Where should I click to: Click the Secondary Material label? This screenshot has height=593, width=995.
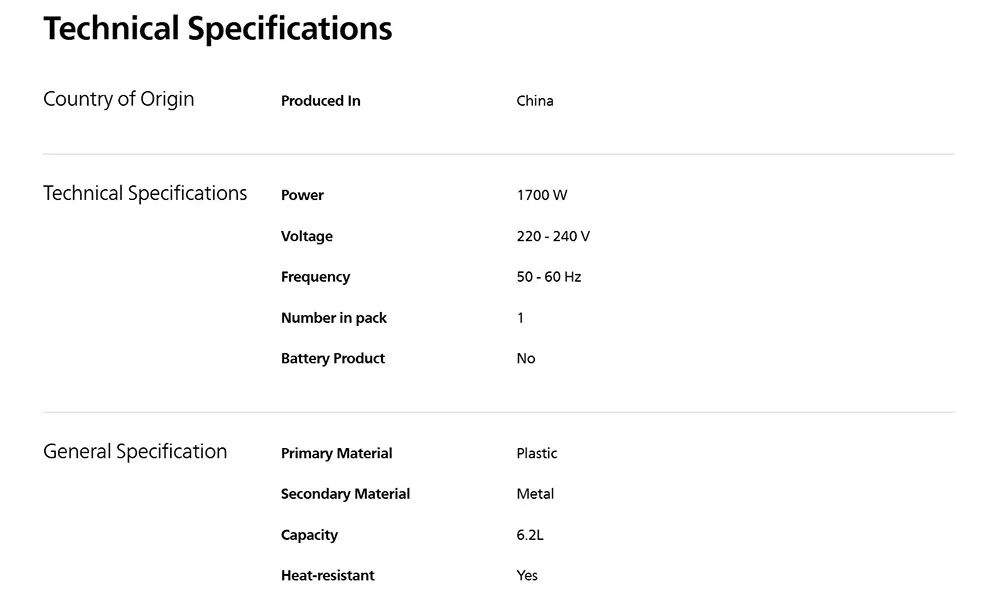346,494
